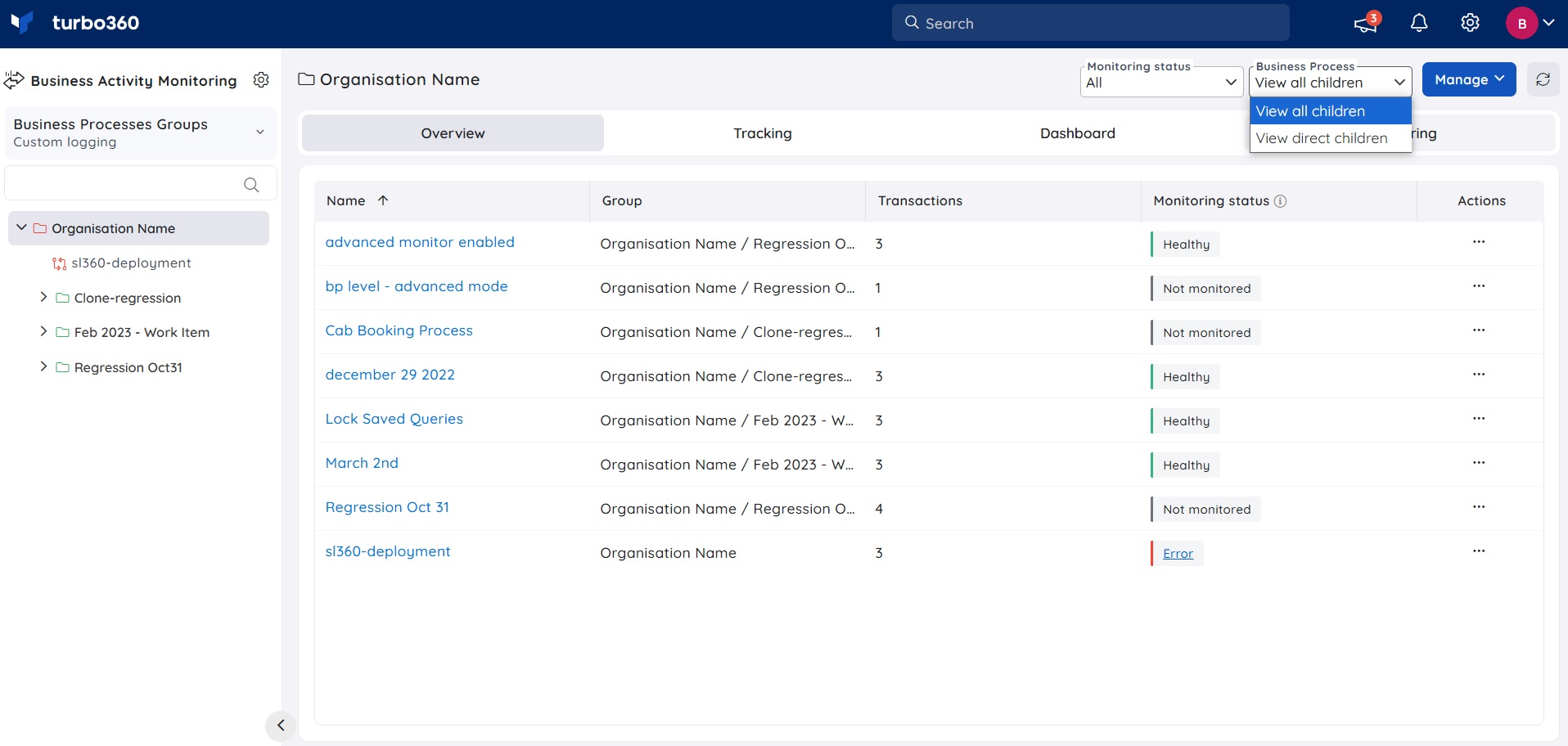This screenshot has height=746, width=1568.
Task: Open the bp level - advanced mode link
Action: pyautogui.click(x=417, y=286)
